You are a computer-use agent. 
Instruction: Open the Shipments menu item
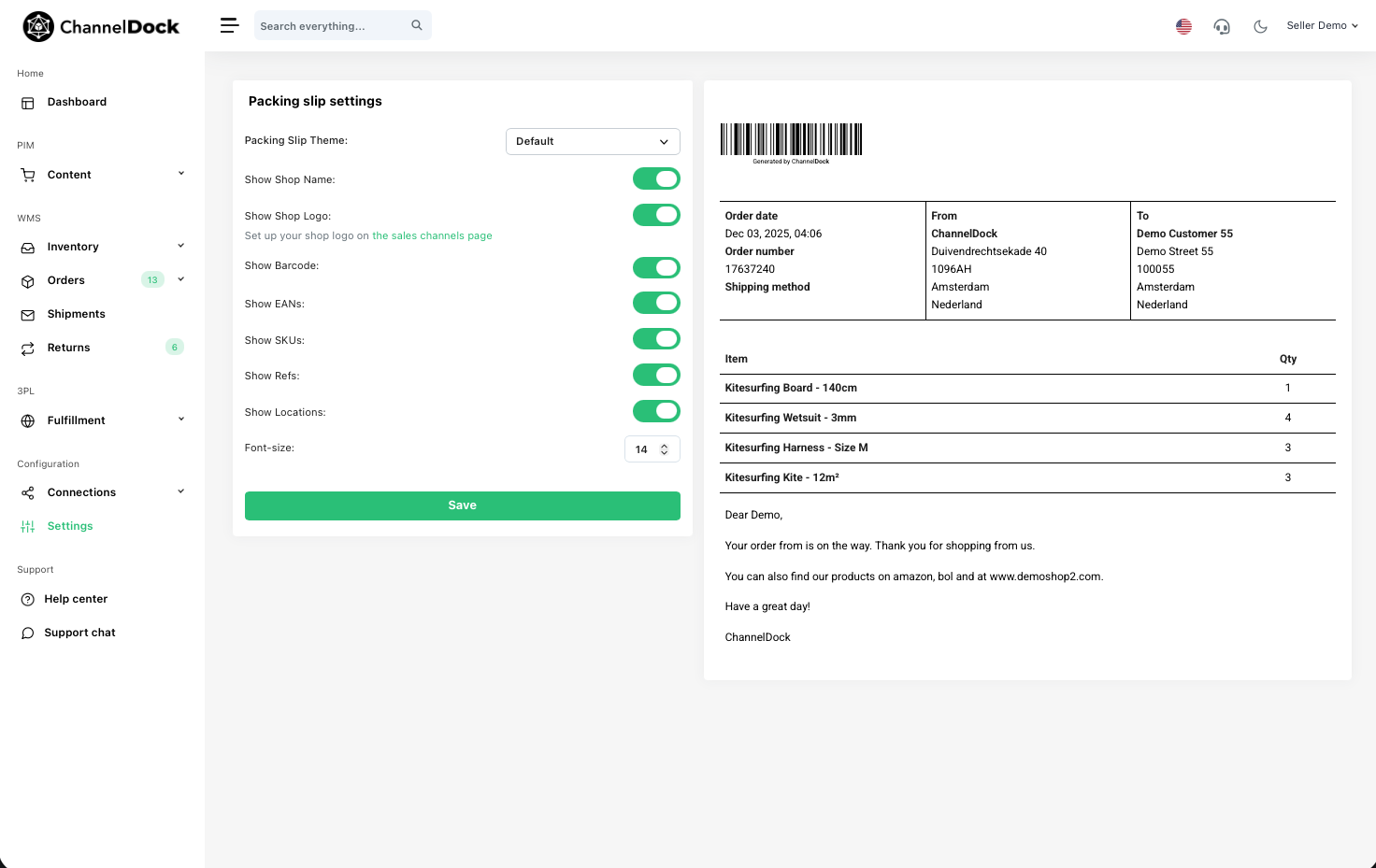(x=76, y=314)
